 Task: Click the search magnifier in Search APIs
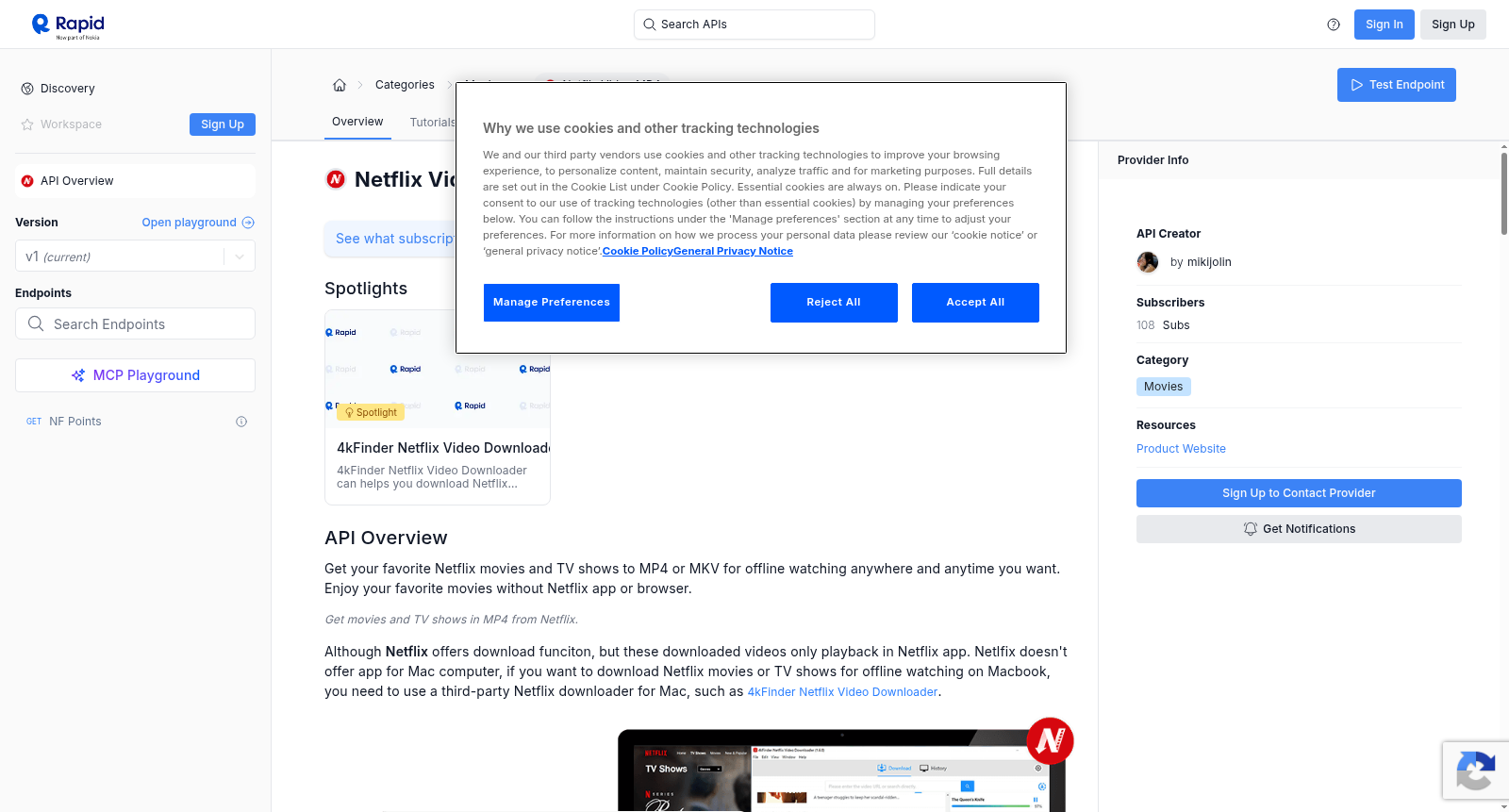pos(649,25)
